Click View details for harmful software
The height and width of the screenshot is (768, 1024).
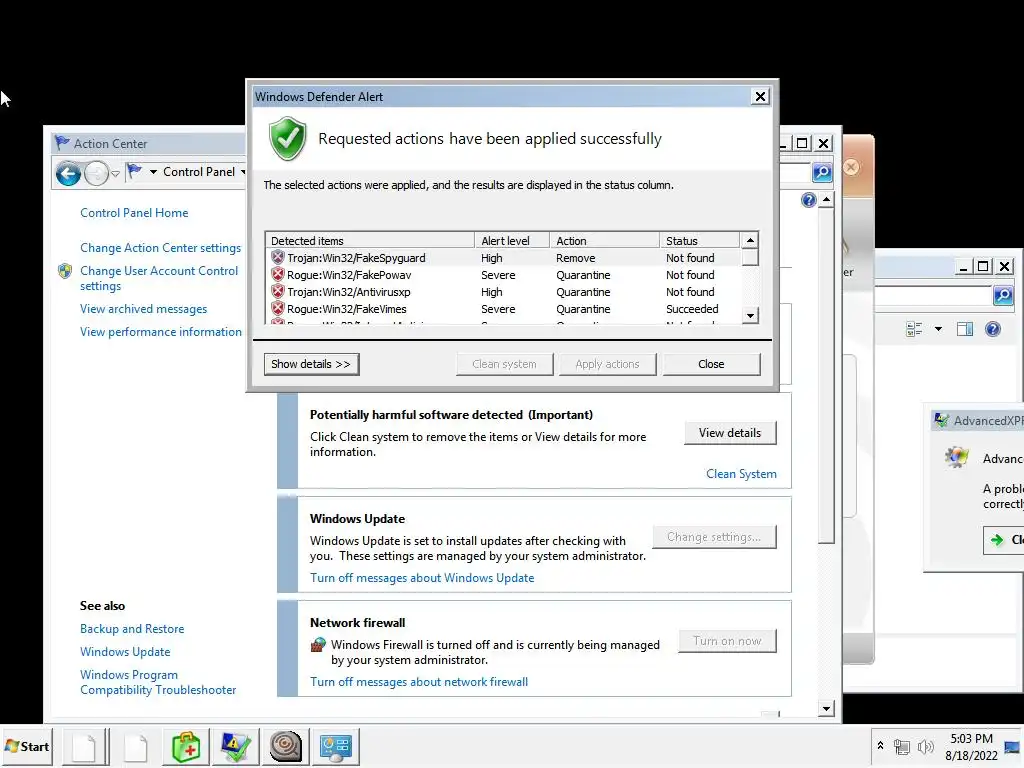point(730,433)
